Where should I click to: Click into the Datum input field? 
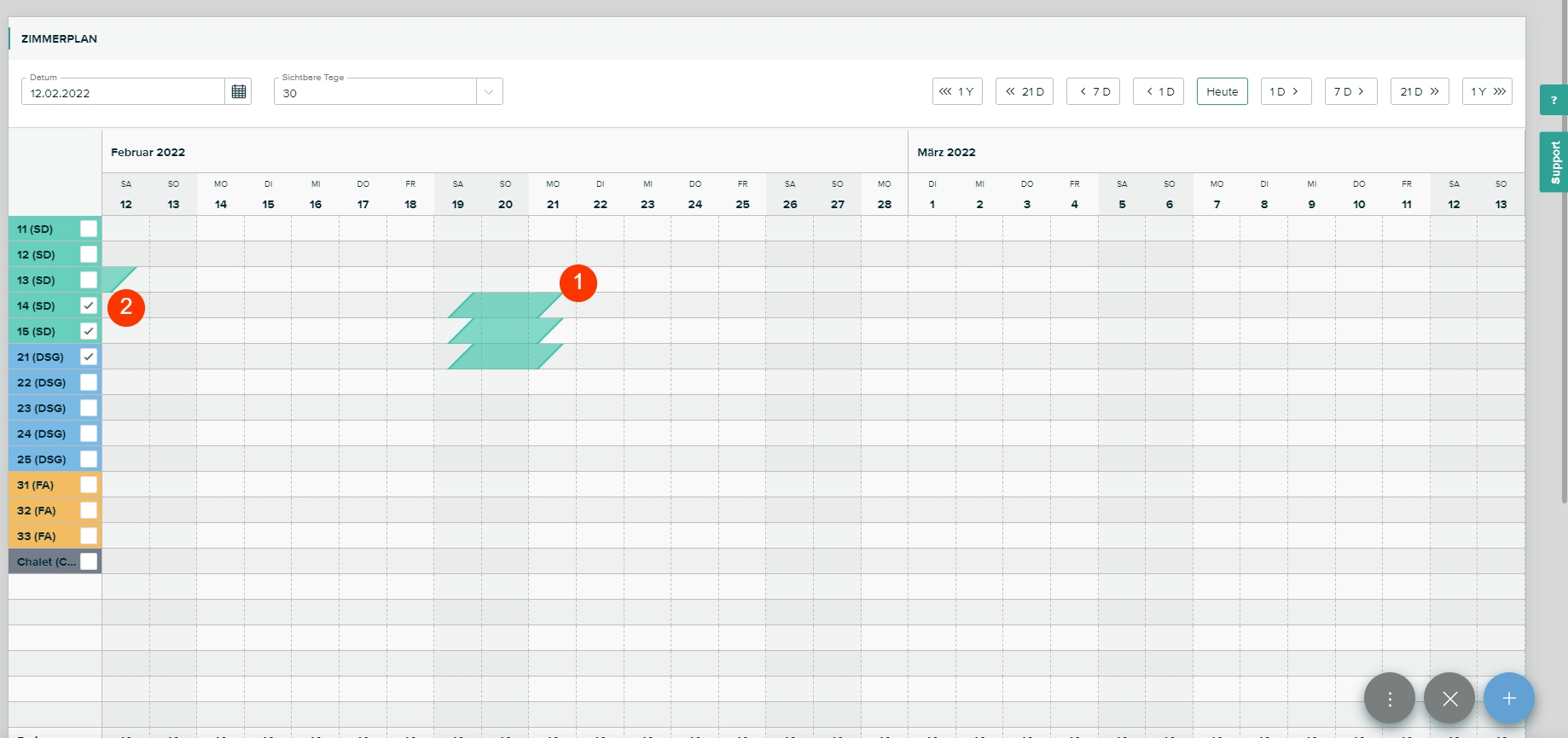point(124,93)
